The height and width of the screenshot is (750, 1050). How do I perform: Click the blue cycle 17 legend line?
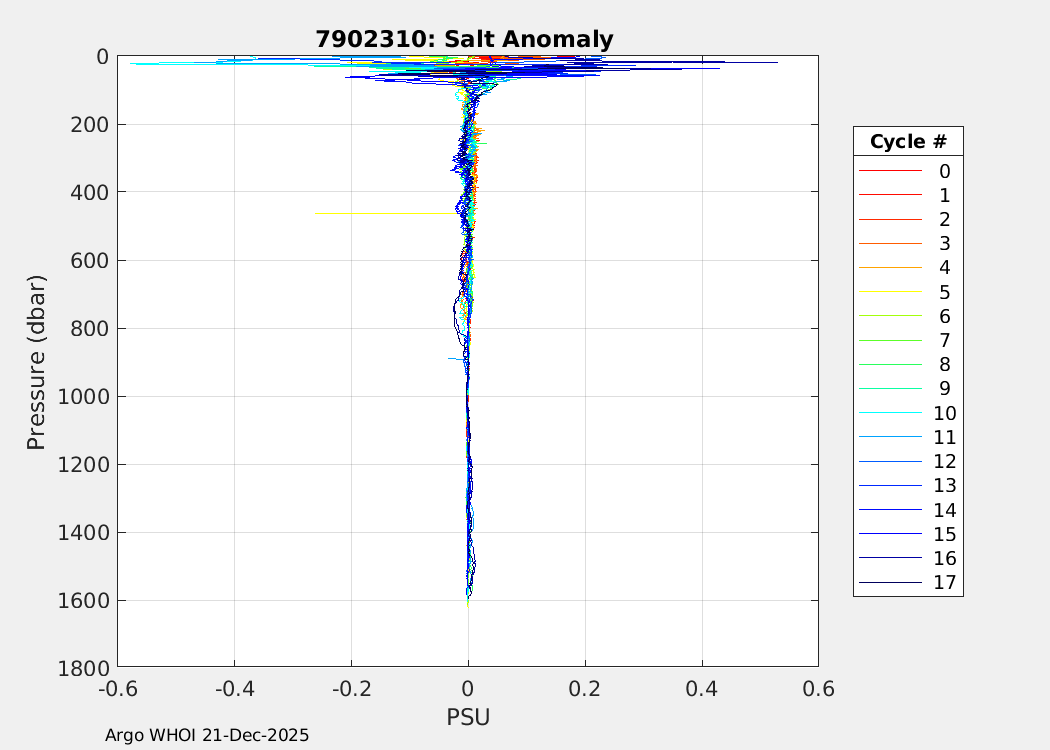tap(889, 582)
